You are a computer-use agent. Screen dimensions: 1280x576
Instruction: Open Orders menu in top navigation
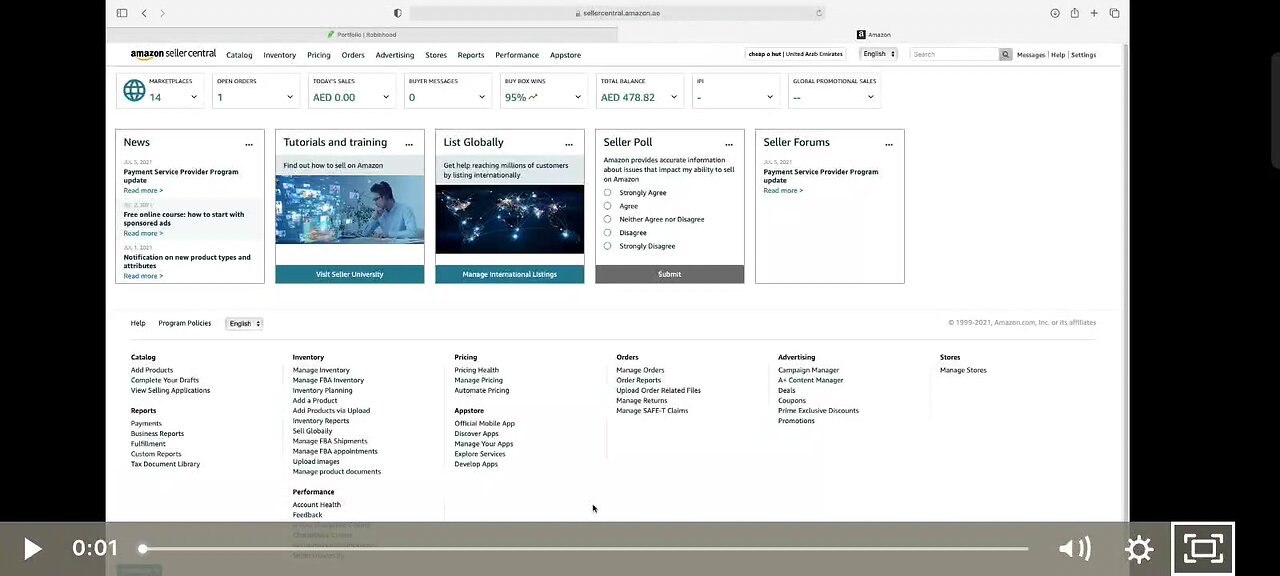point(353,55)
